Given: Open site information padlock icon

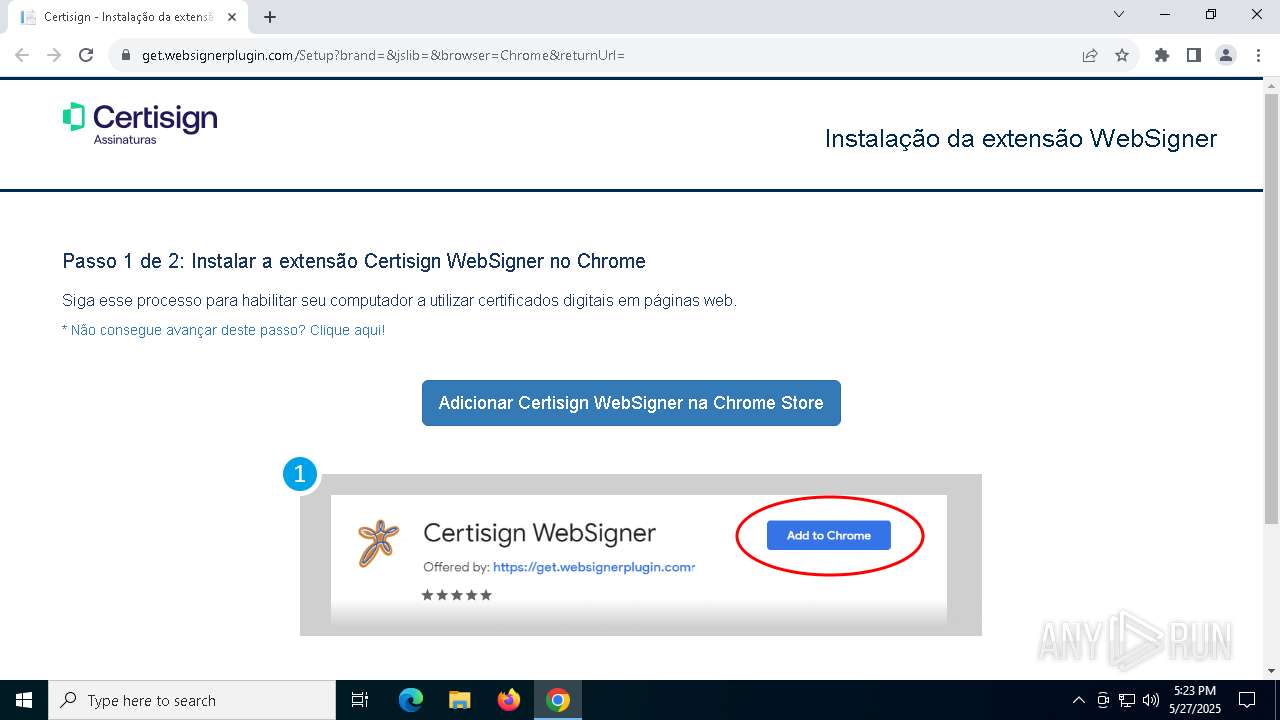Looking at the screenshot, I should coord(126,55).
